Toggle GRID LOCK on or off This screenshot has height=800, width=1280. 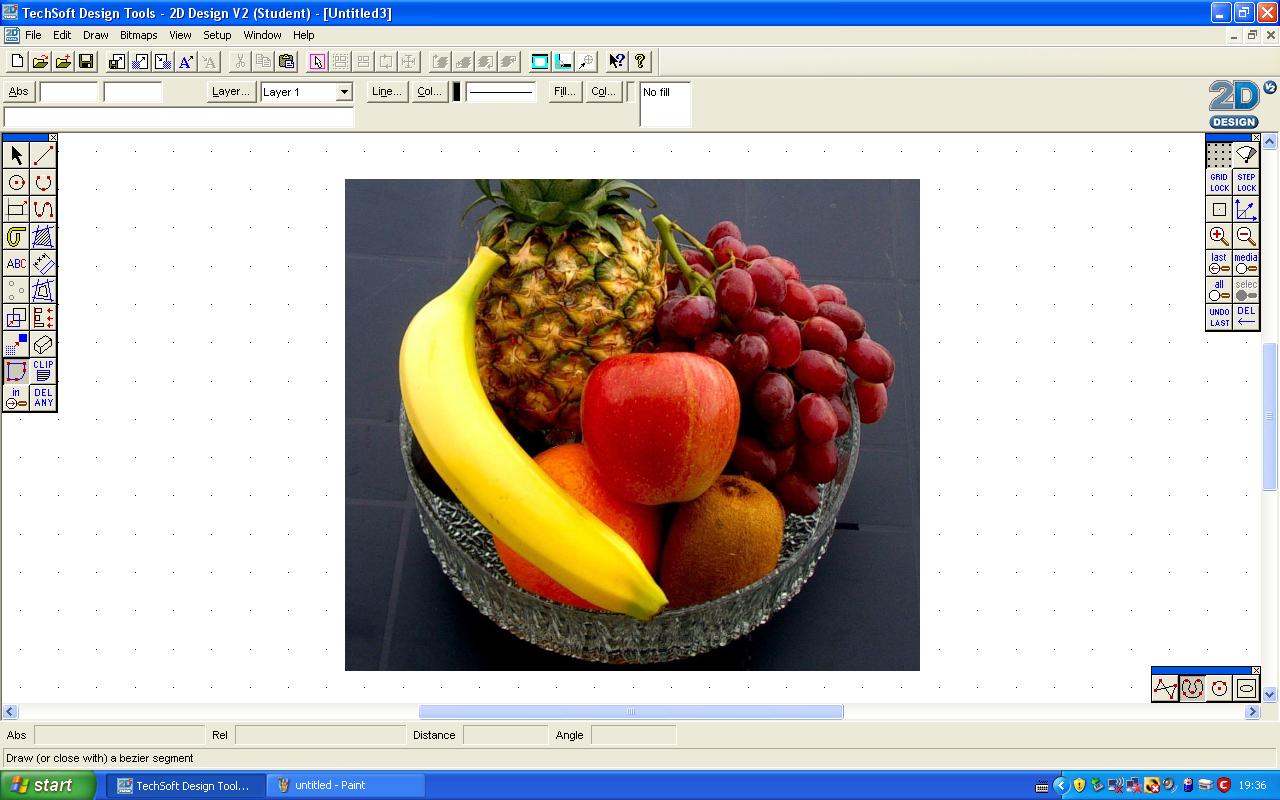(1219, 182)
